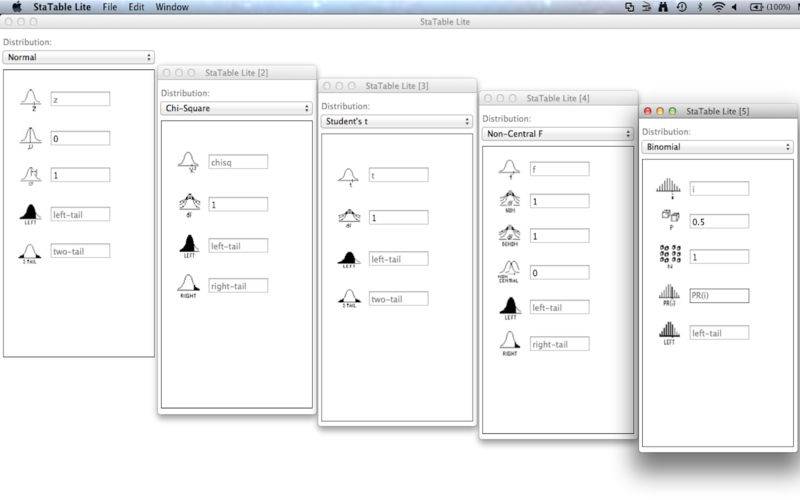
Task: Open the StaTable Lite application menu
Action: [x=62, y=7]
